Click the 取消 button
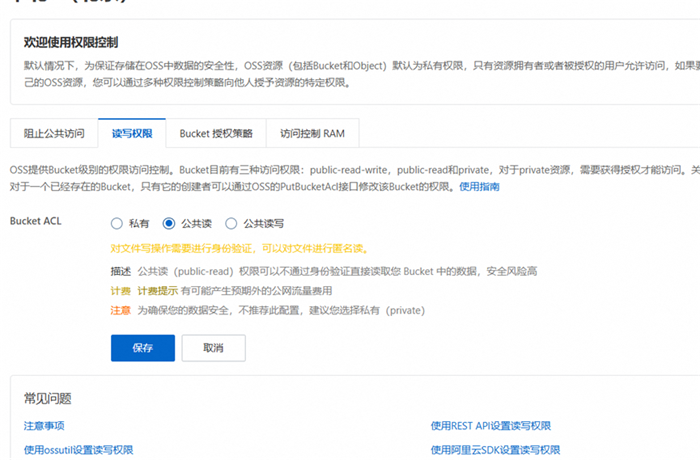 point(213,348)
